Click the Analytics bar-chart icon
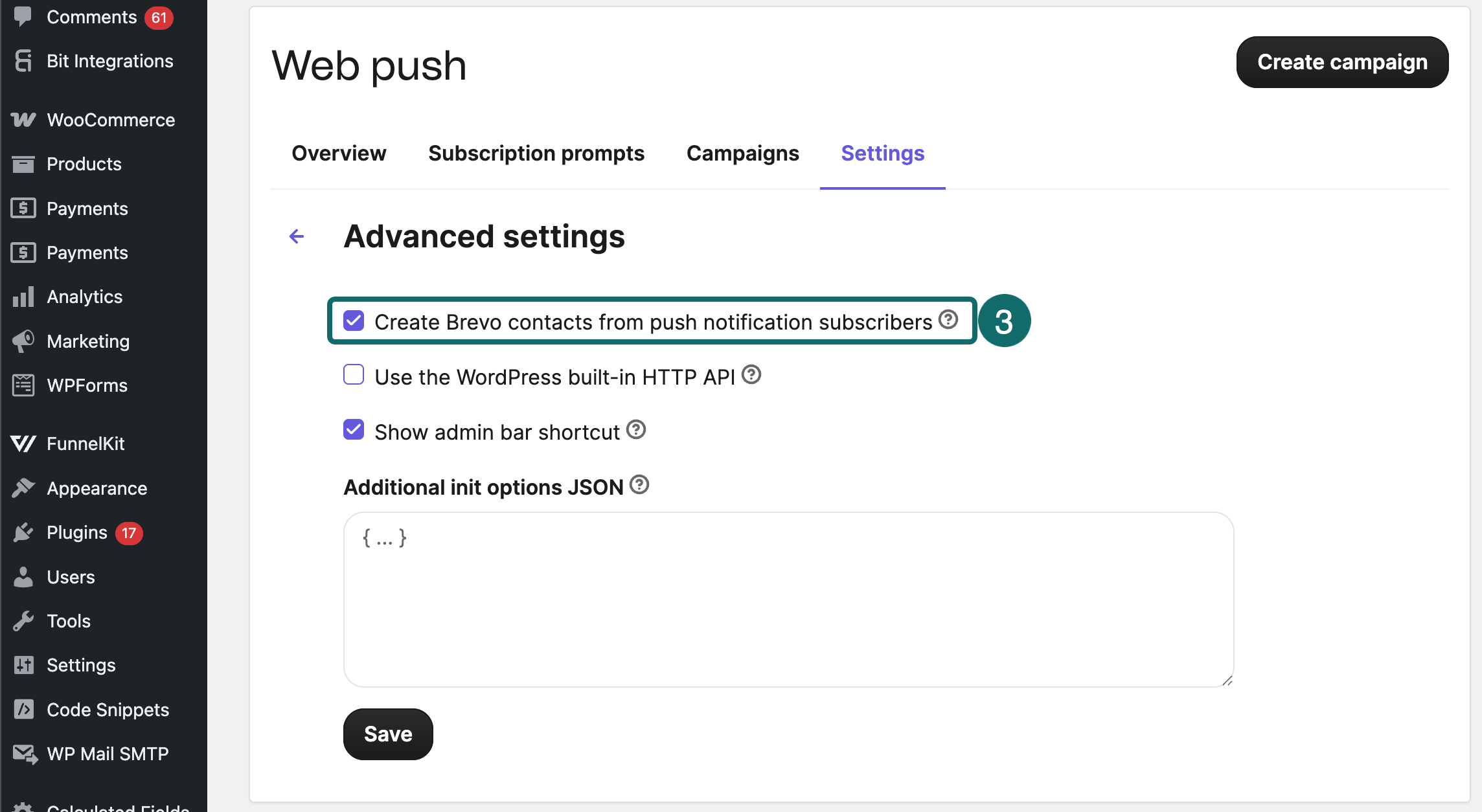Screen dimensions: 1482x812 pyautogui.click(x=23, y=297)
